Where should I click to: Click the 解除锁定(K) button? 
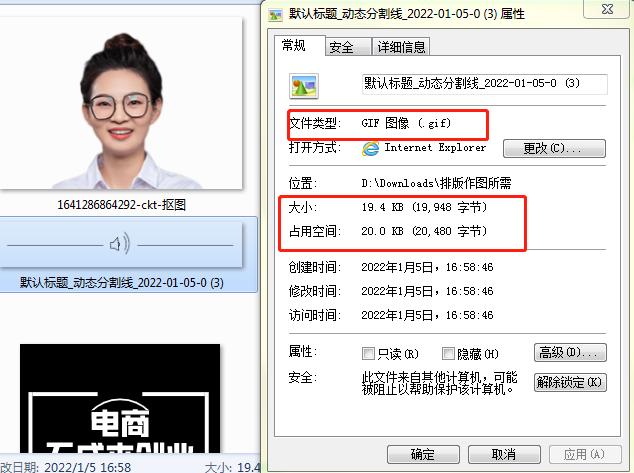coord(570,382)
